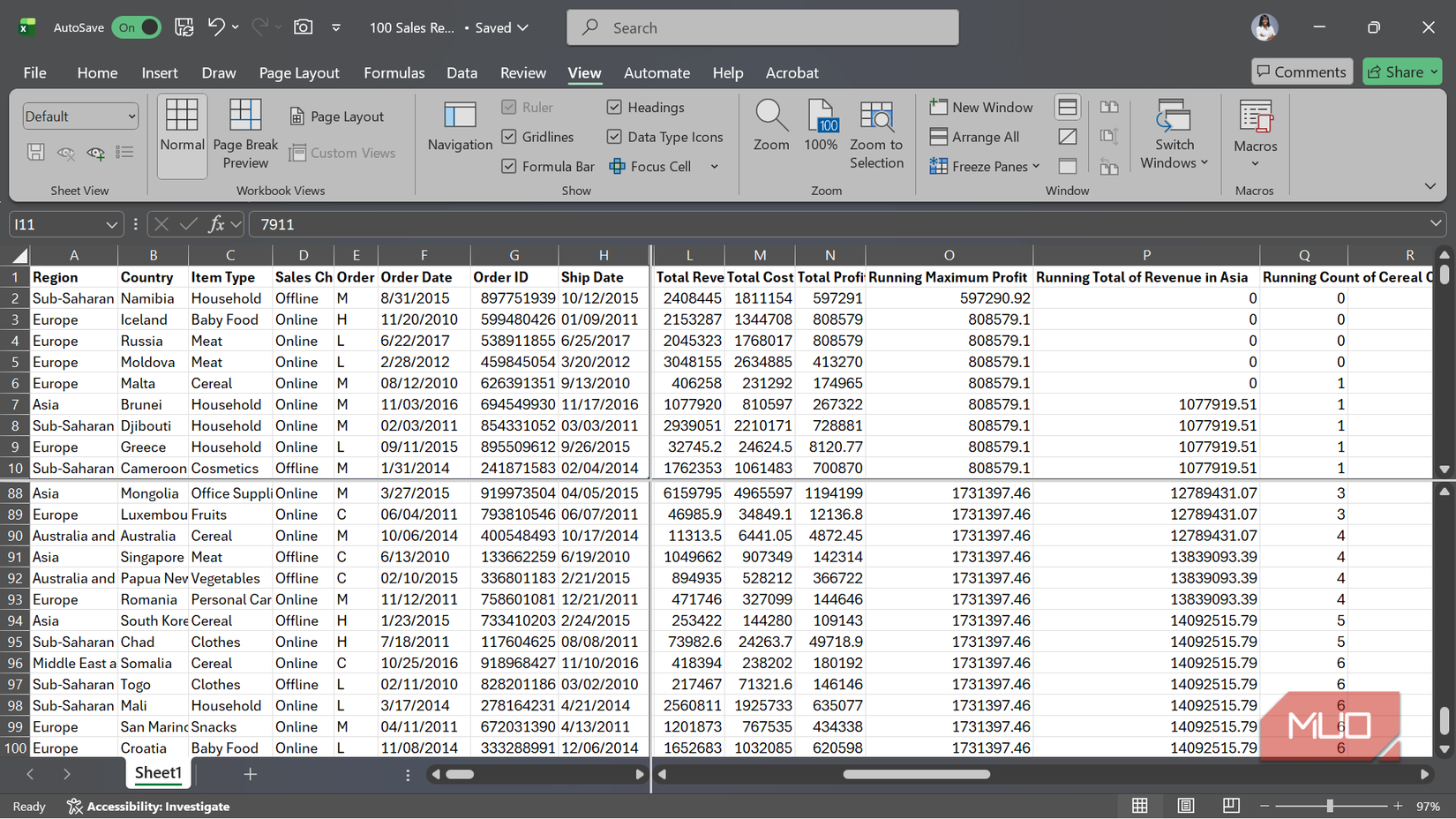Open the Automate tab
Viewport: 1456px width, 819px height.
click(x=657, y=72)
